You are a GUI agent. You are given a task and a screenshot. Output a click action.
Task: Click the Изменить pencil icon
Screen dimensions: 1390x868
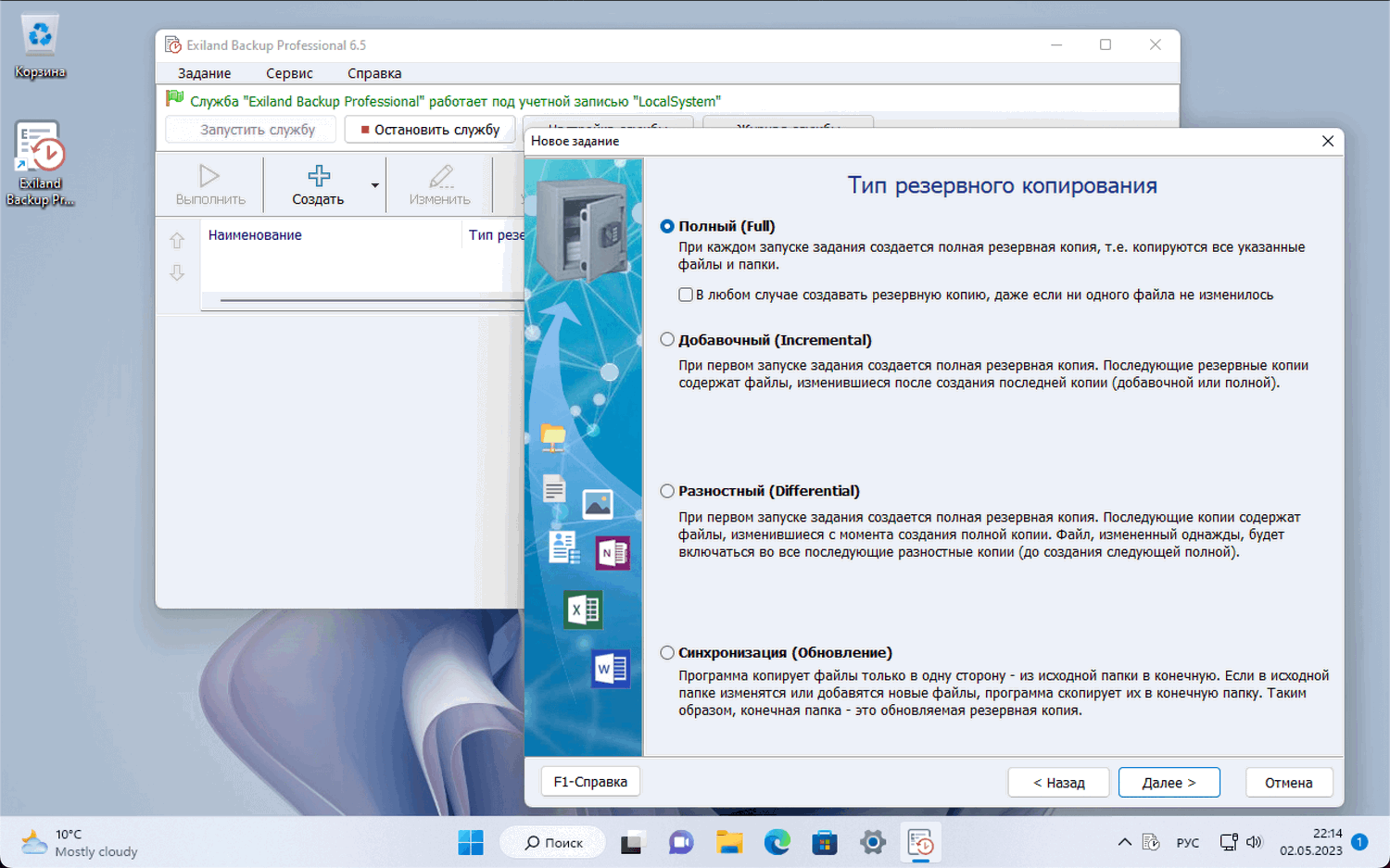click(439, 176)
